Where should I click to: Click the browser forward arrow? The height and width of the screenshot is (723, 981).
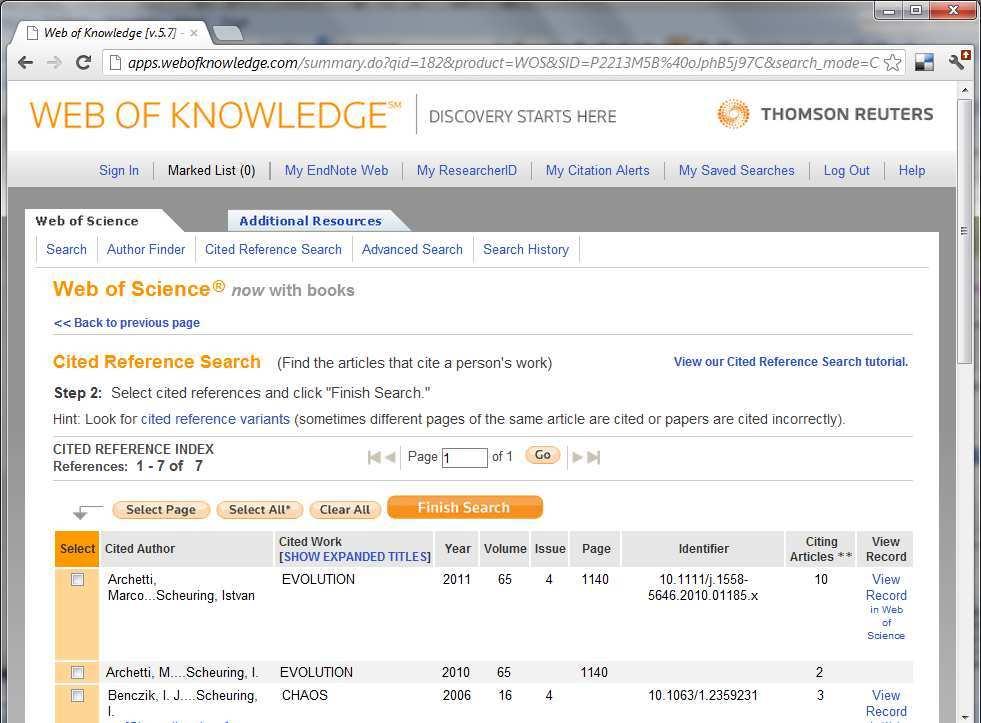click(x=54, y=63)
